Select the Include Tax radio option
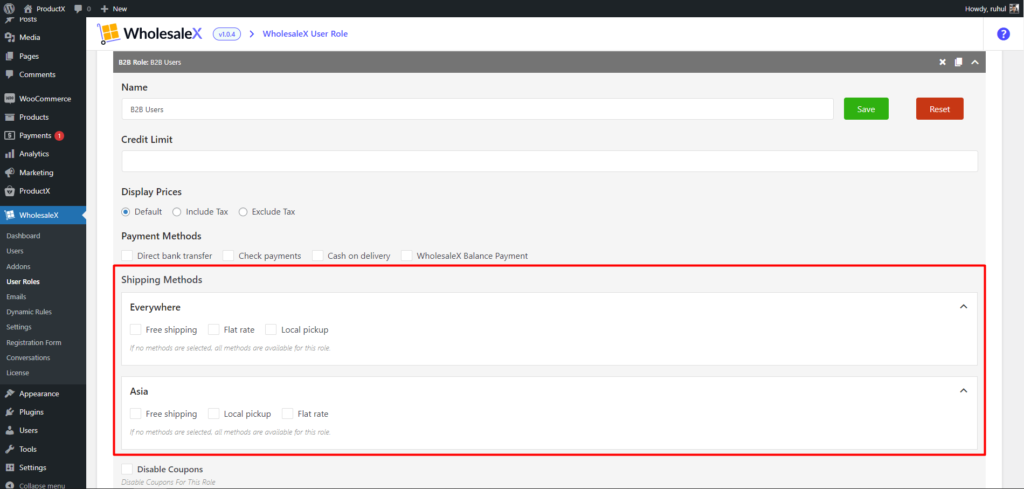Viewport: 1024px width, 489px height. pos(177,212)
